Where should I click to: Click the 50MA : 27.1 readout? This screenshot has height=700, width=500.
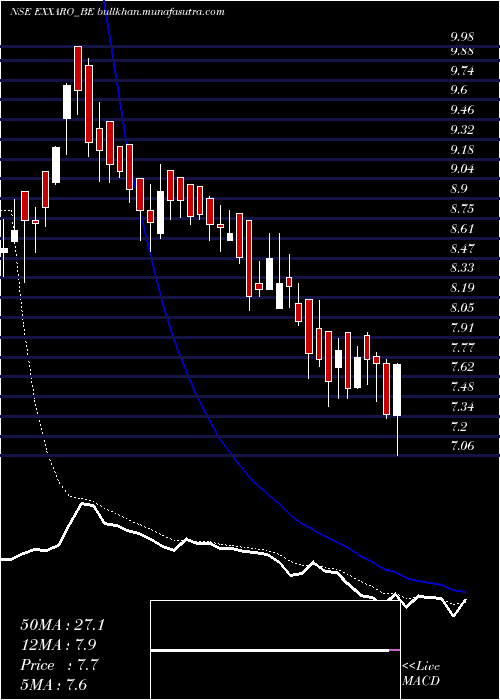pyautogui.click(x=63, y=625)
